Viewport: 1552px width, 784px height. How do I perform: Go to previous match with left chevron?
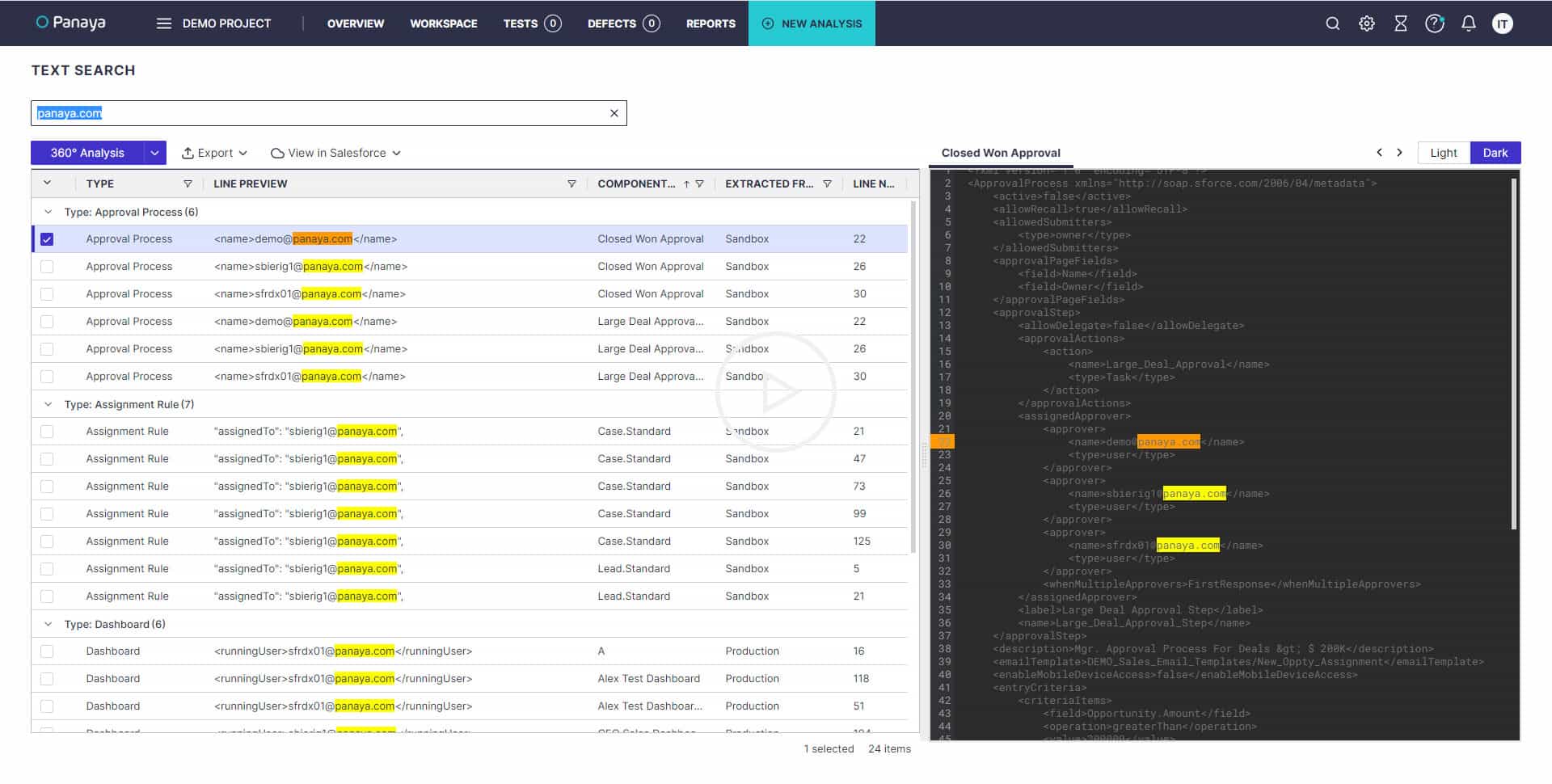[x=1380, y=152]
